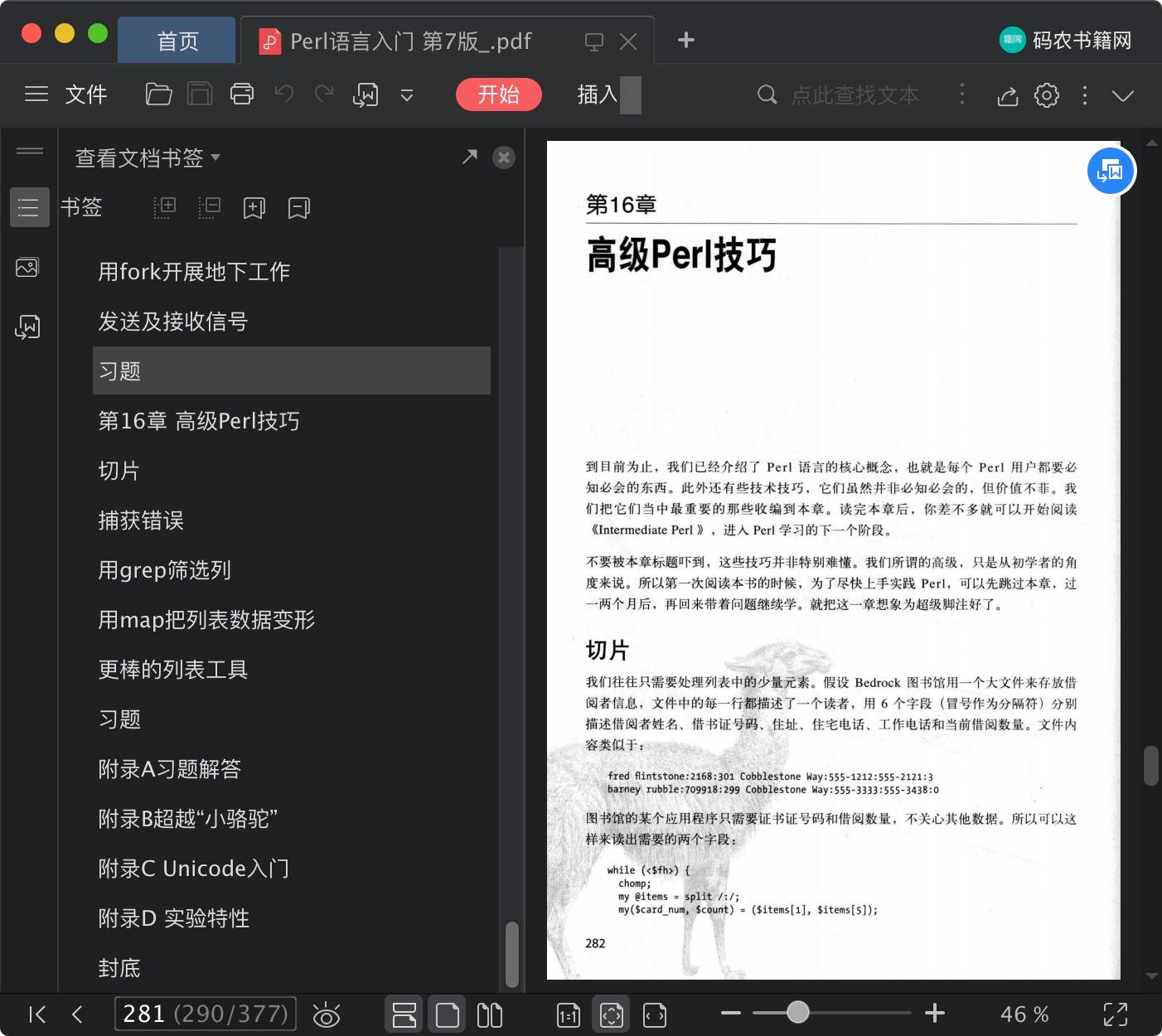Pop out the bookmark panel arrow

(470, 156)
